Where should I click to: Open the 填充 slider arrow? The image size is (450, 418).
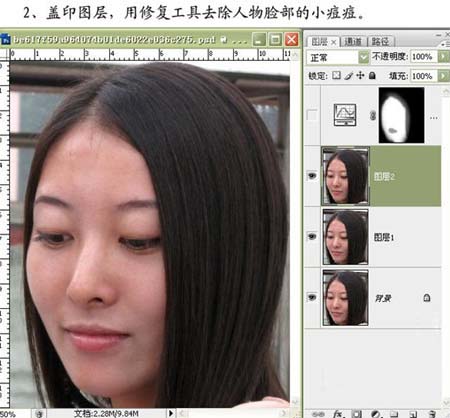(x=444, y=76)
